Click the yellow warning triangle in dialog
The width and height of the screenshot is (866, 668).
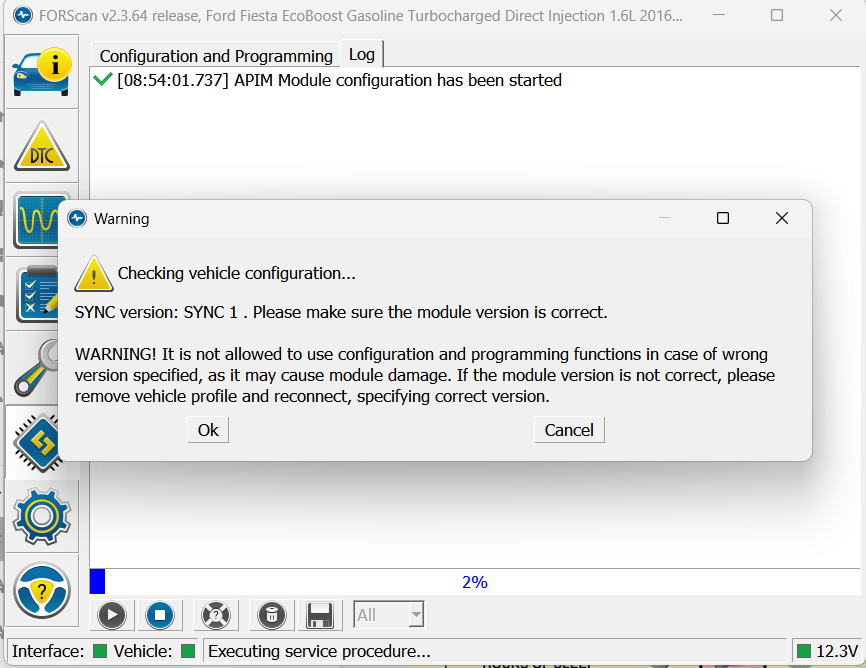point(94,273)
